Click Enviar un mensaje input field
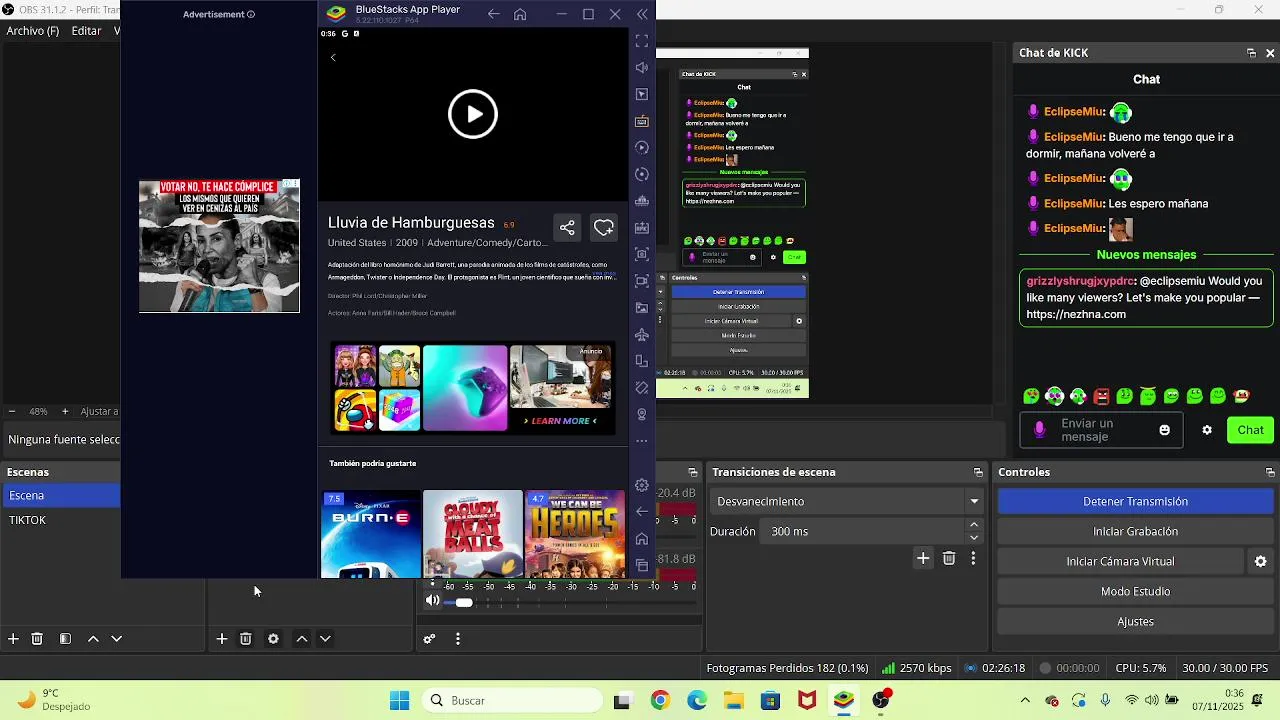The image size is (1280, 720). [x=1101, y=430]
